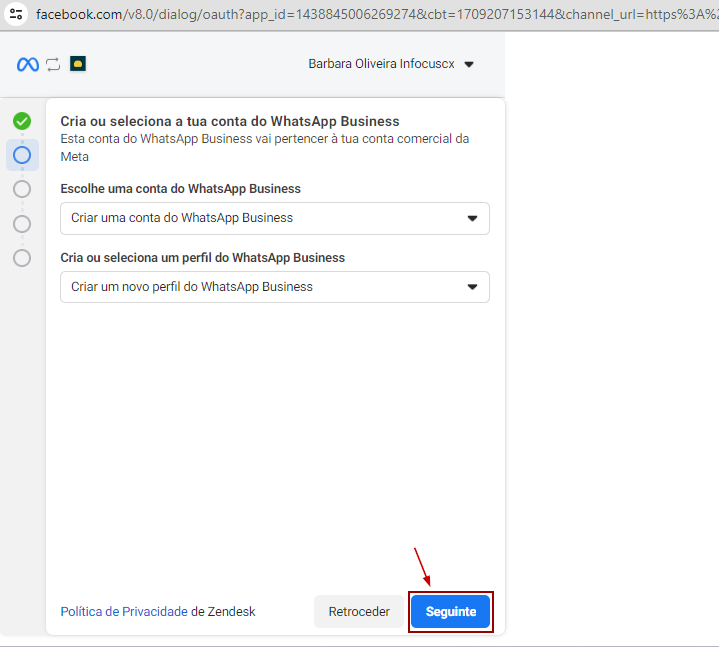This screenshot has height=647, width=719.
Task: Click the sync arrows icon beside Meta logo
Action: [53, 64]
